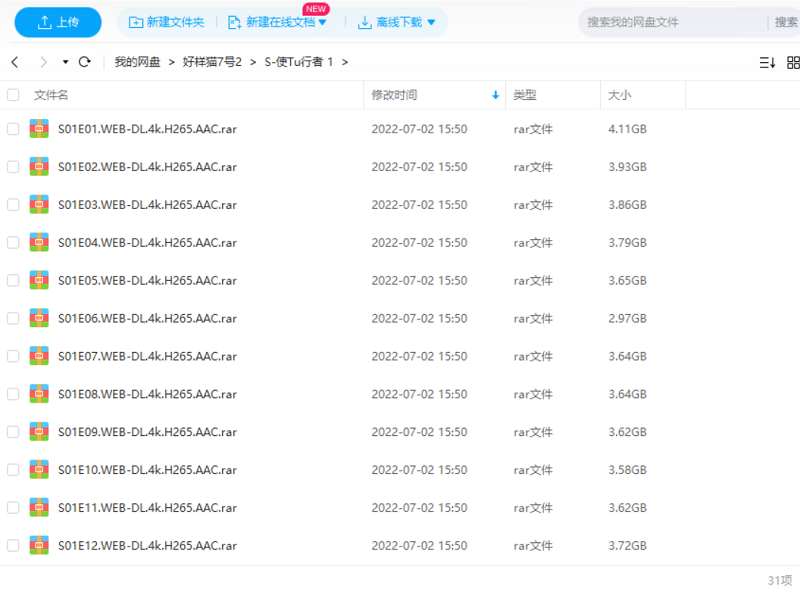Click the back navigation arrow
800x592 pixels.
[15, 62]
